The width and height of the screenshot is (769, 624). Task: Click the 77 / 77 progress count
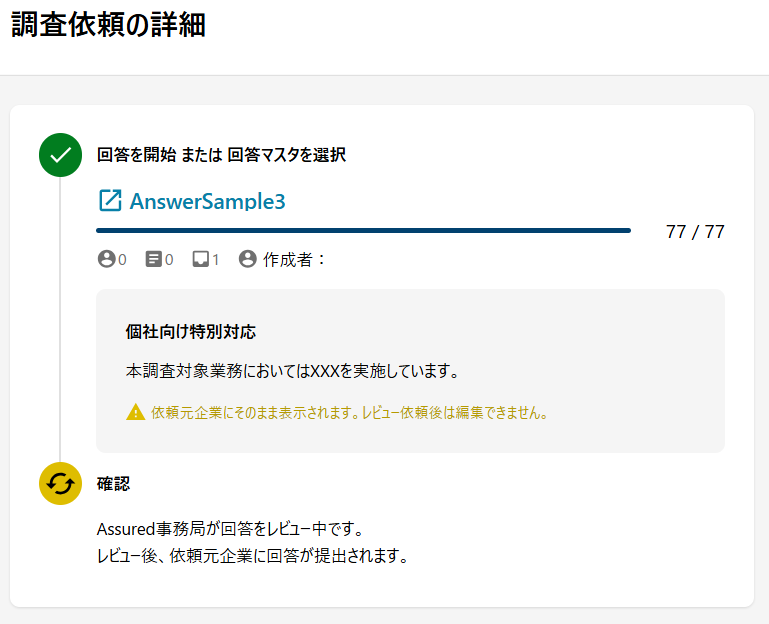(x=695, y=232)
